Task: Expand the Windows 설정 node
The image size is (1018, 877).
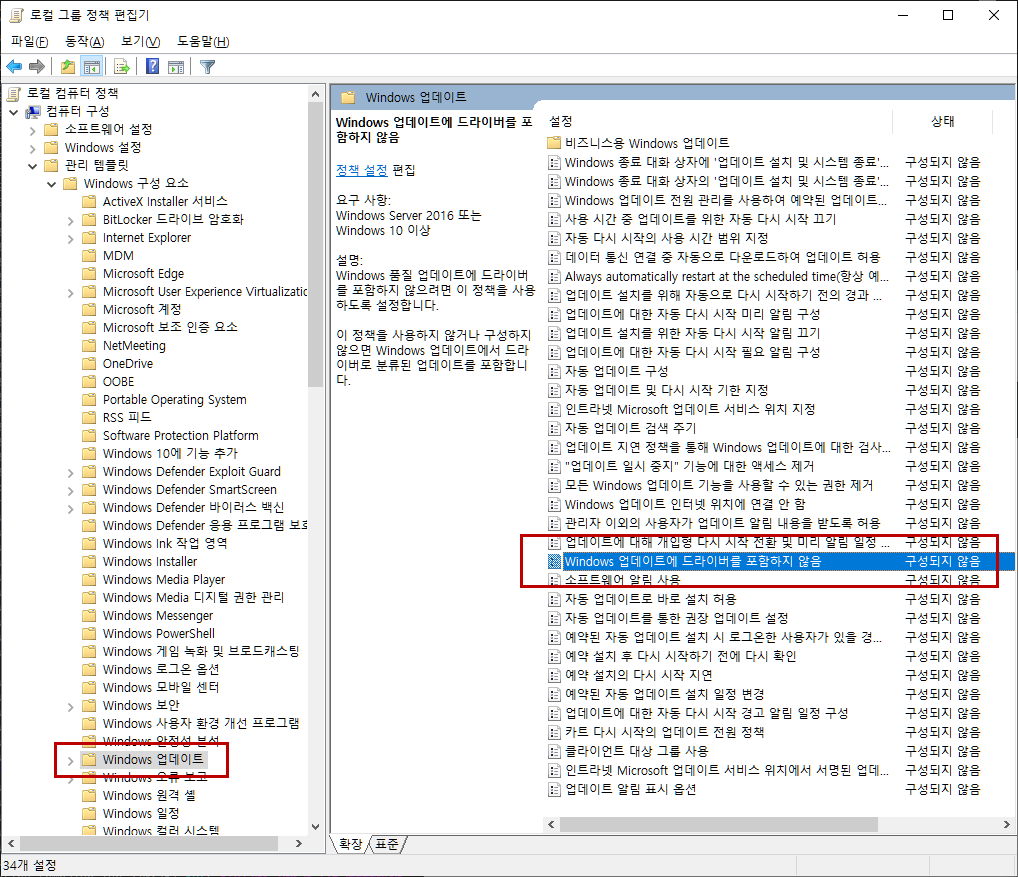Action: 32,149
